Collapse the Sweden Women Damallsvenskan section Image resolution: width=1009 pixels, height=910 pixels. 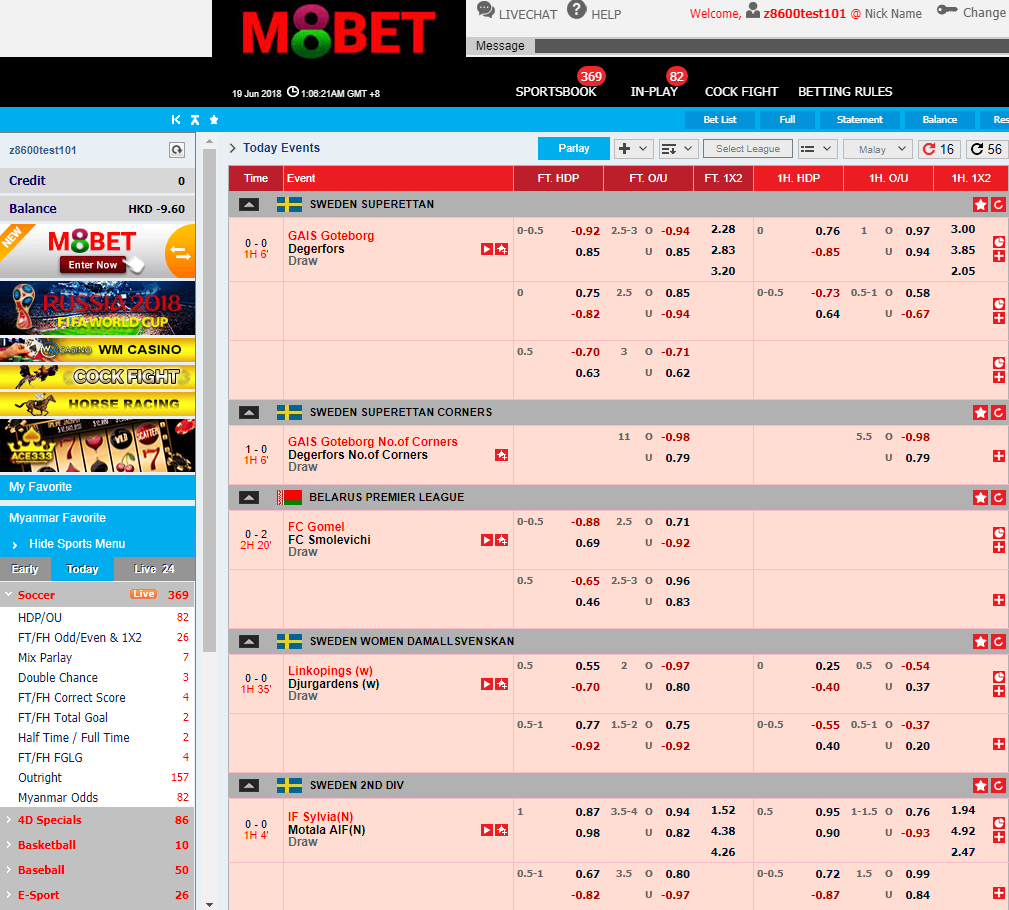[x=249, y=642]
